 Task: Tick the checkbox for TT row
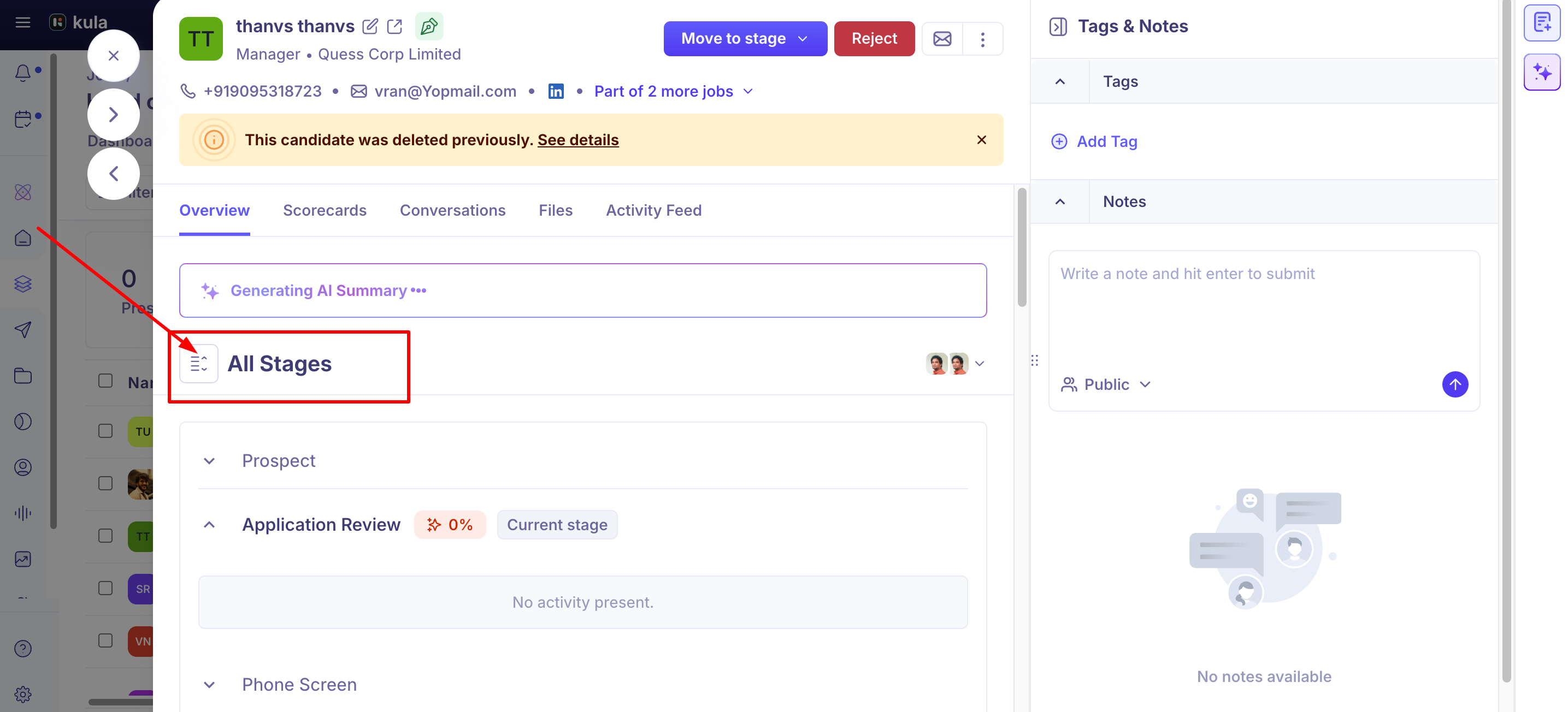[105, 536]
